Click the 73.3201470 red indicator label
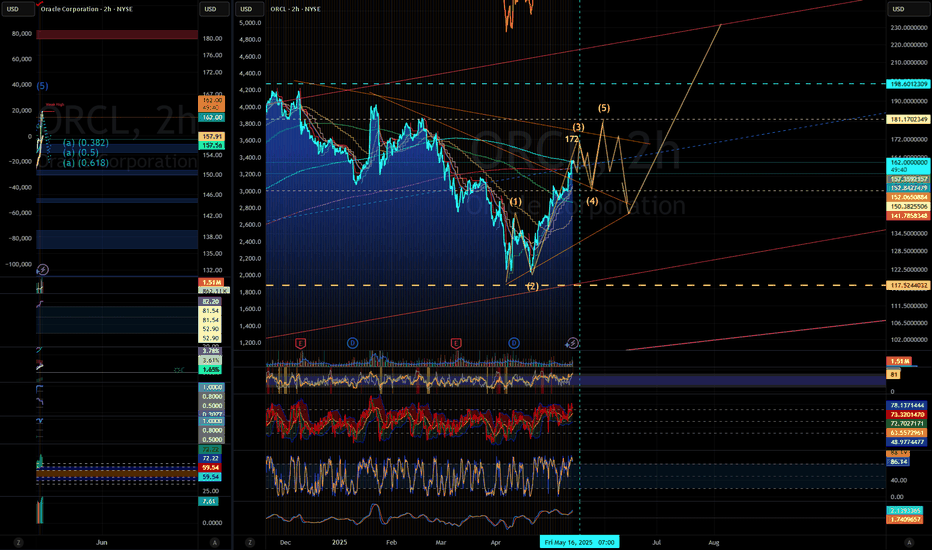 pyautogui.click(x=908, y=414)
